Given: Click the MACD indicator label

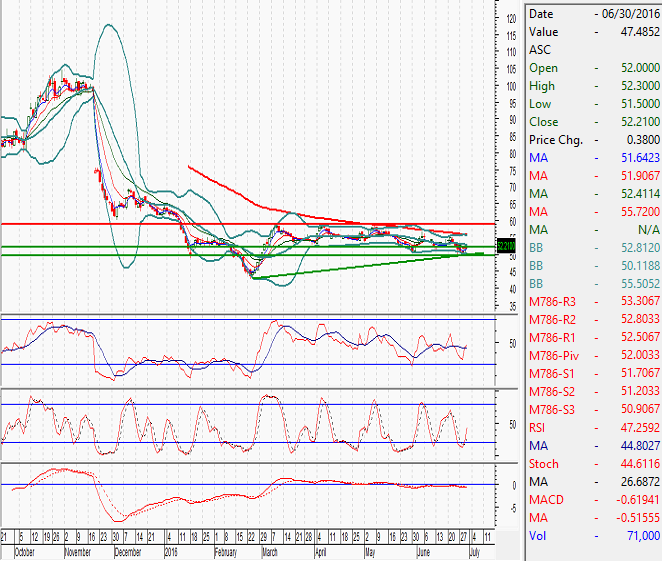Looking at the screenshot, I should (547, 500).
